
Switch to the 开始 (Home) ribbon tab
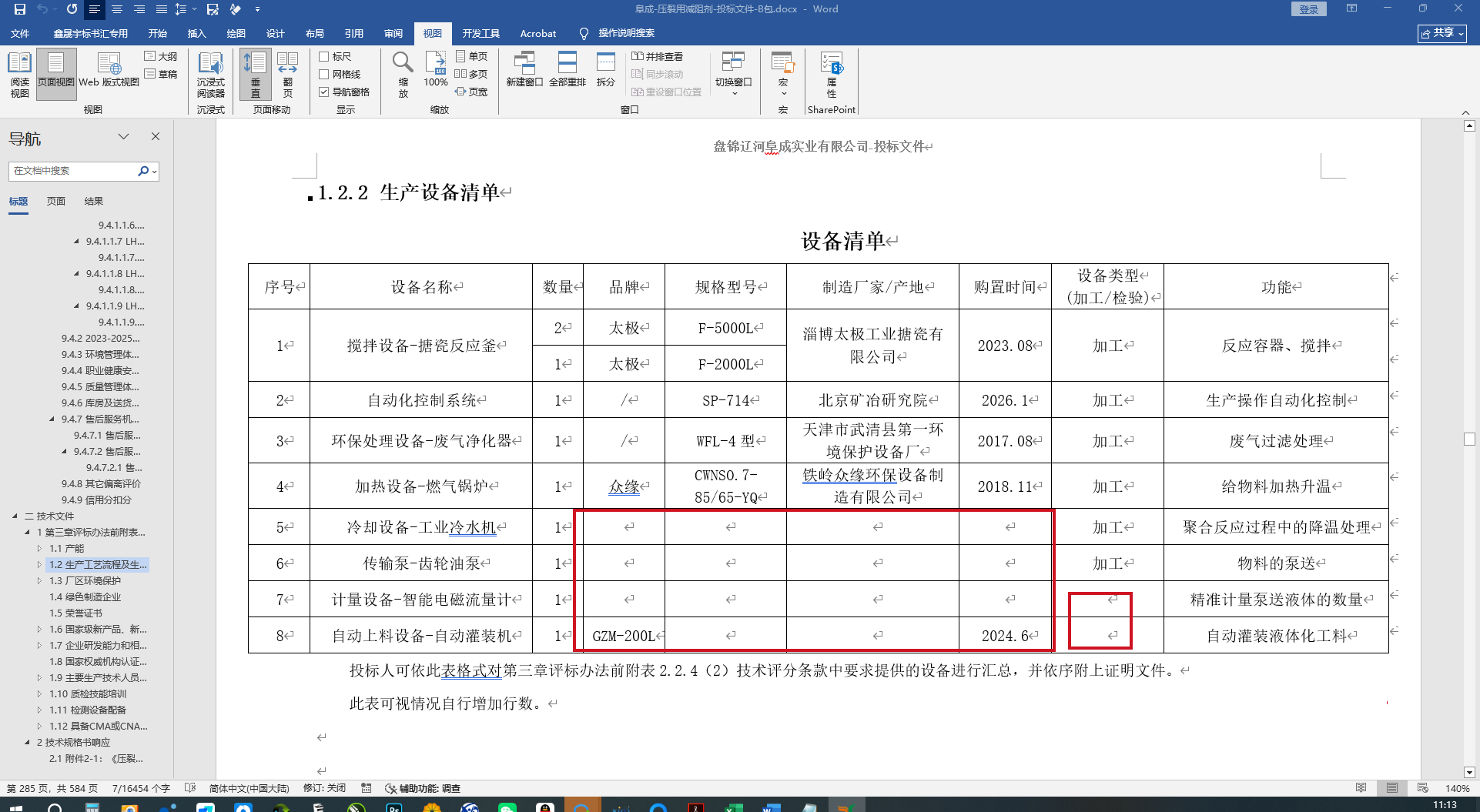158,33
